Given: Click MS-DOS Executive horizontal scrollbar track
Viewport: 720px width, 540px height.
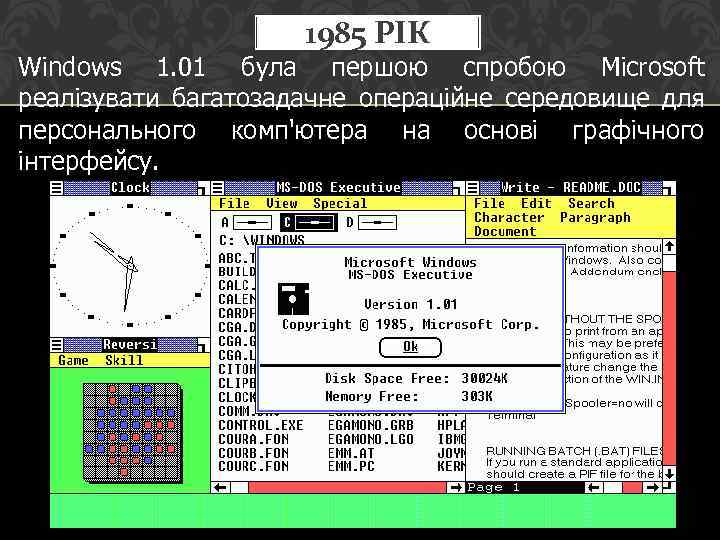Looking at the screenshot, I should tap(347, 488).
